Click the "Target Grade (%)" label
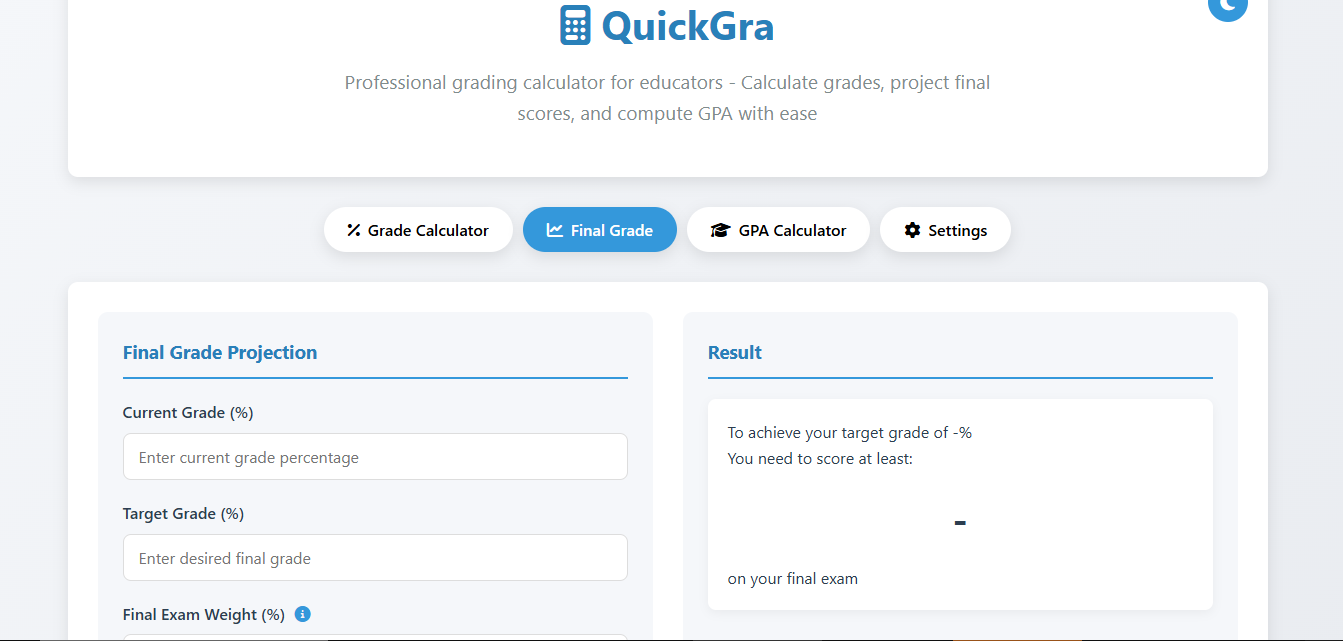The height and width of the screenshot is (641, 1343). [x=183, y=514]
